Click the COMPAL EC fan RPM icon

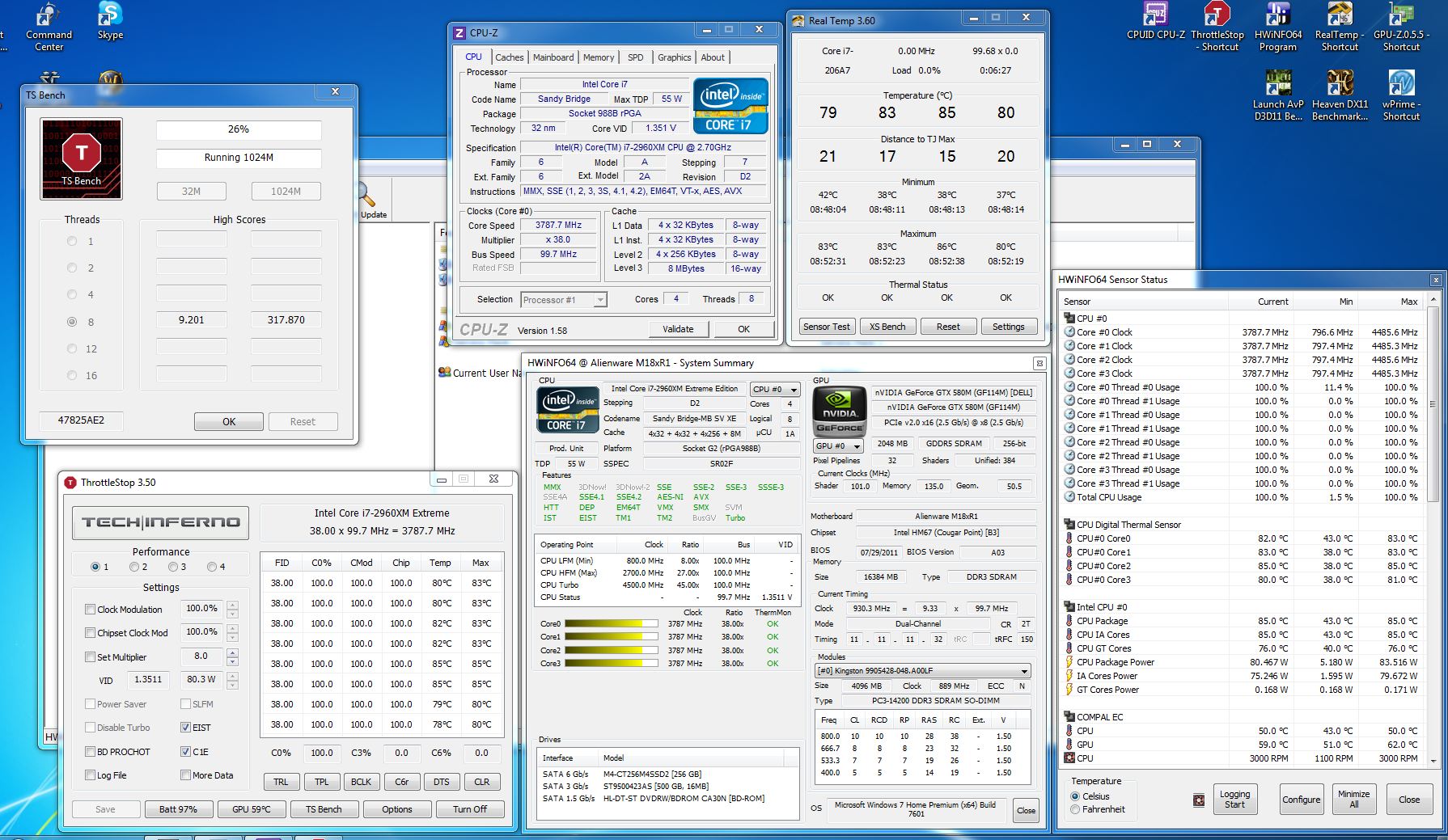[1069, 758]
